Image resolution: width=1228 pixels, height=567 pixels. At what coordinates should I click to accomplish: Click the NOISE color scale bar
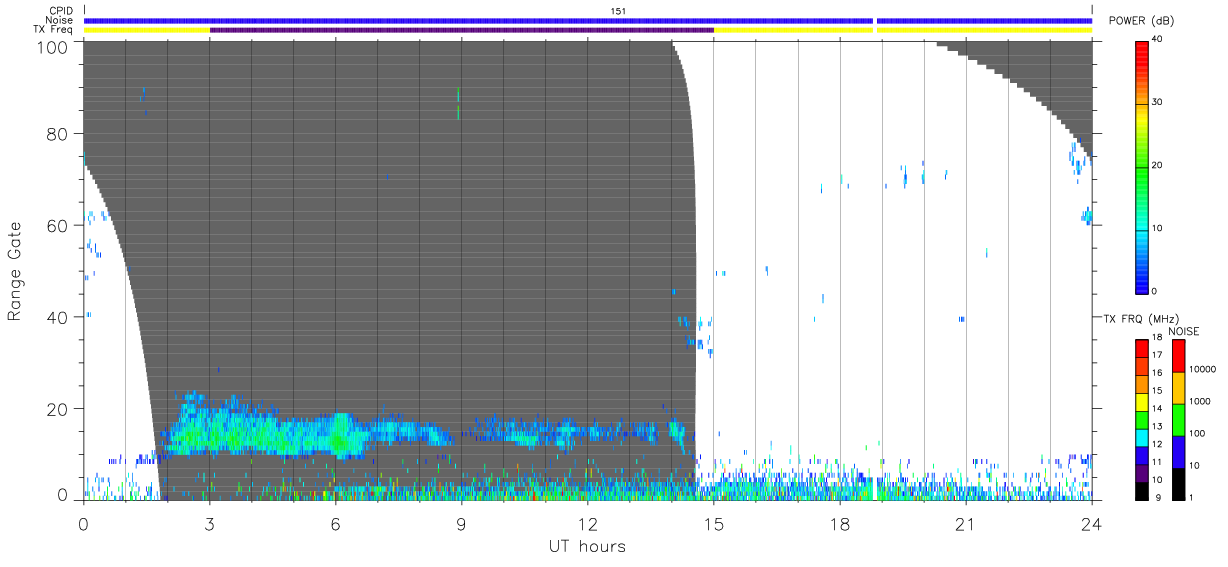click(x=1178, y=420)
